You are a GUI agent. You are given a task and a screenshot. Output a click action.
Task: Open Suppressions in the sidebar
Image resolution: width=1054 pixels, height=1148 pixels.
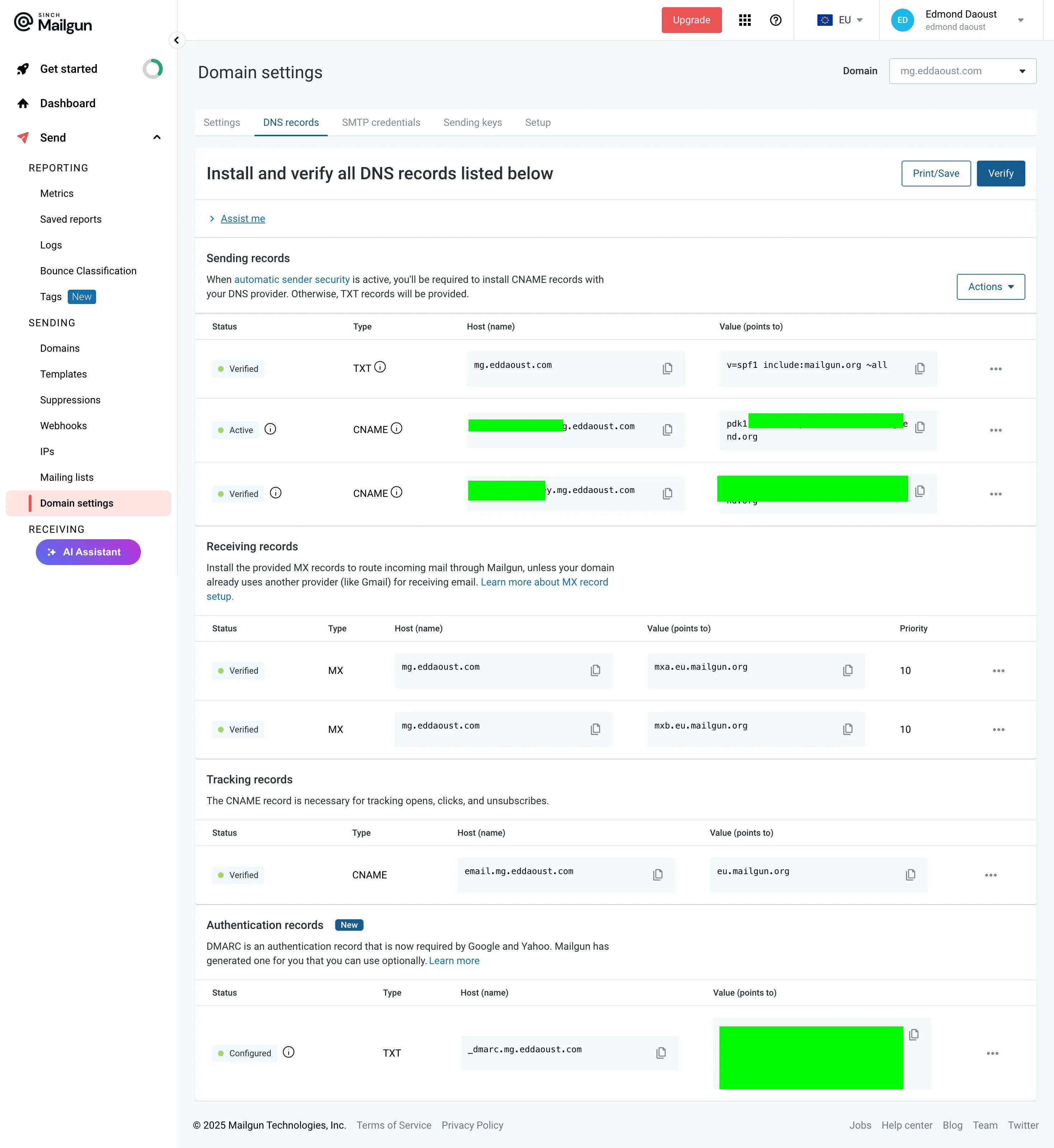70,400
